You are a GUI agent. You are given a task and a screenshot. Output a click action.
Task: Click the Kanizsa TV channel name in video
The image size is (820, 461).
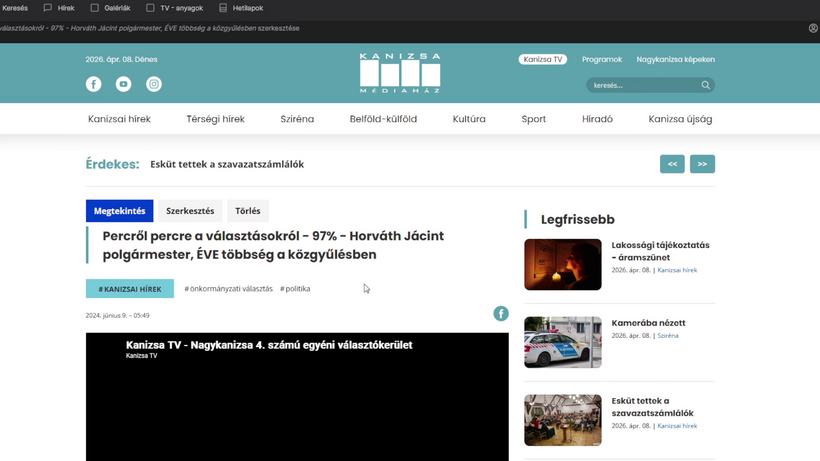pyautogui.click(x=141, y=356)
